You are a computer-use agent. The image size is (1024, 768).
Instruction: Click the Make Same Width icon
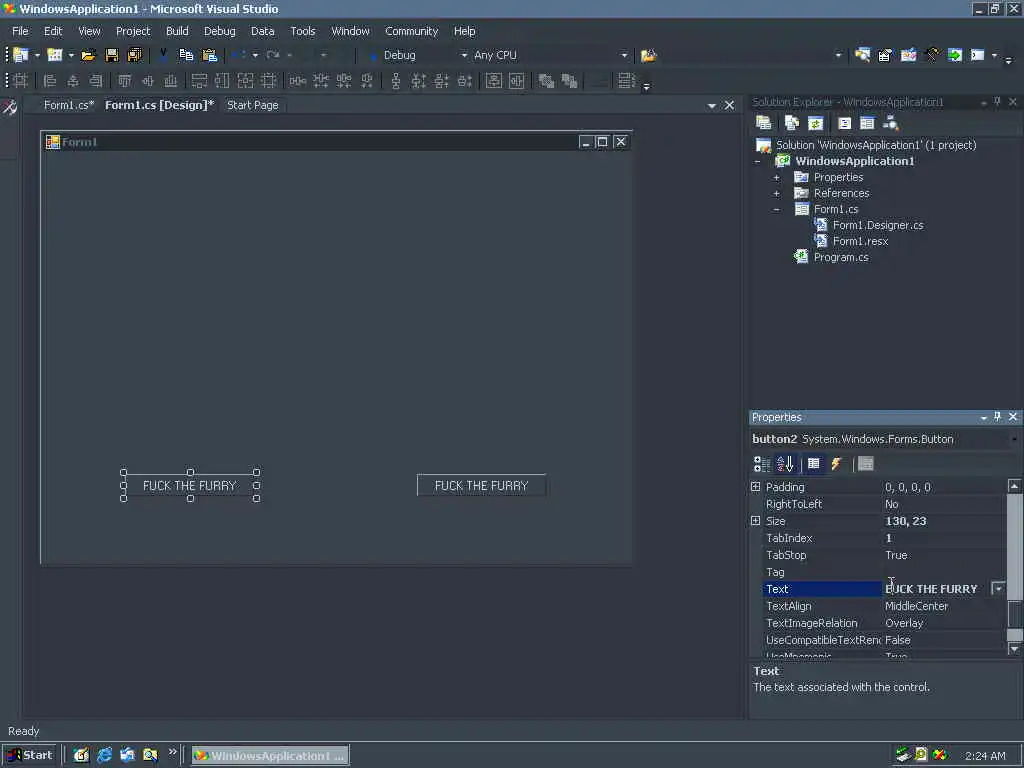199,81
